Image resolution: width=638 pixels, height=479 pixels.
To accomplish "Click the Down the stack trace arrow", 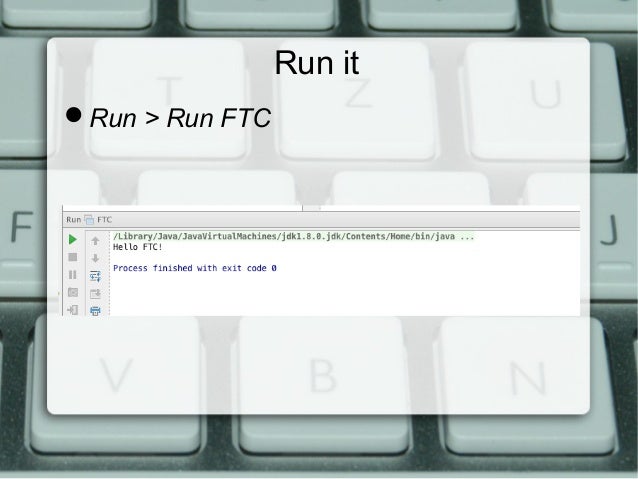I will click(x=95, y=258).
